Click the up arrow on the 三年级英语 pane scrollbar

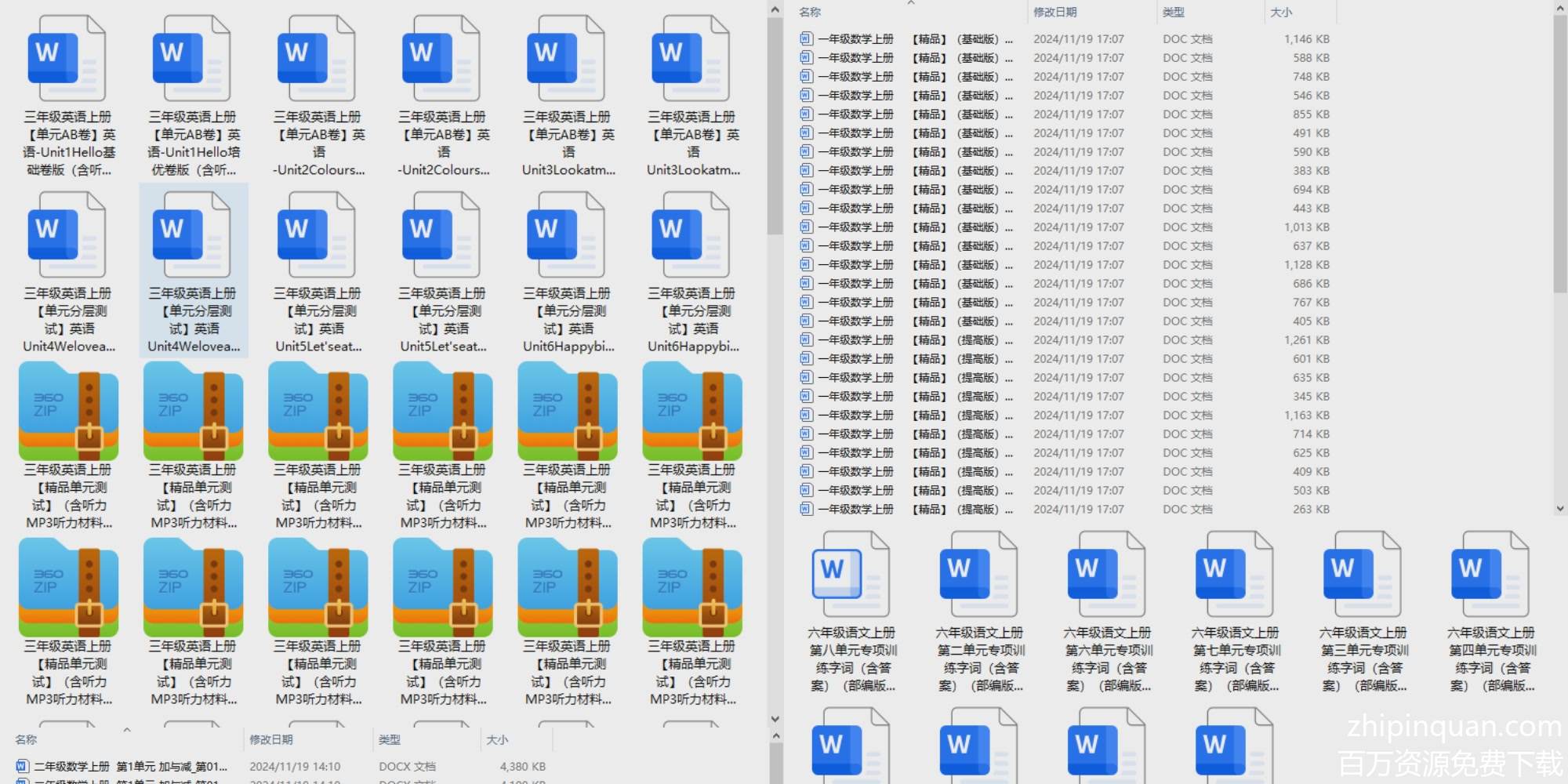click(x=775, y=9)
